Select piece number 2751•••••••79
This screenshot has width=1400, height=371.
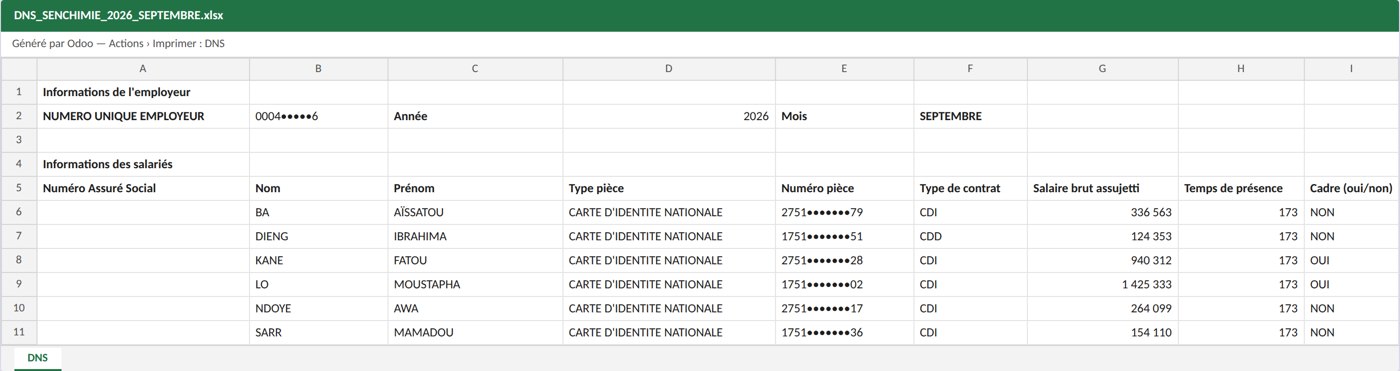(x=844, y=212)
